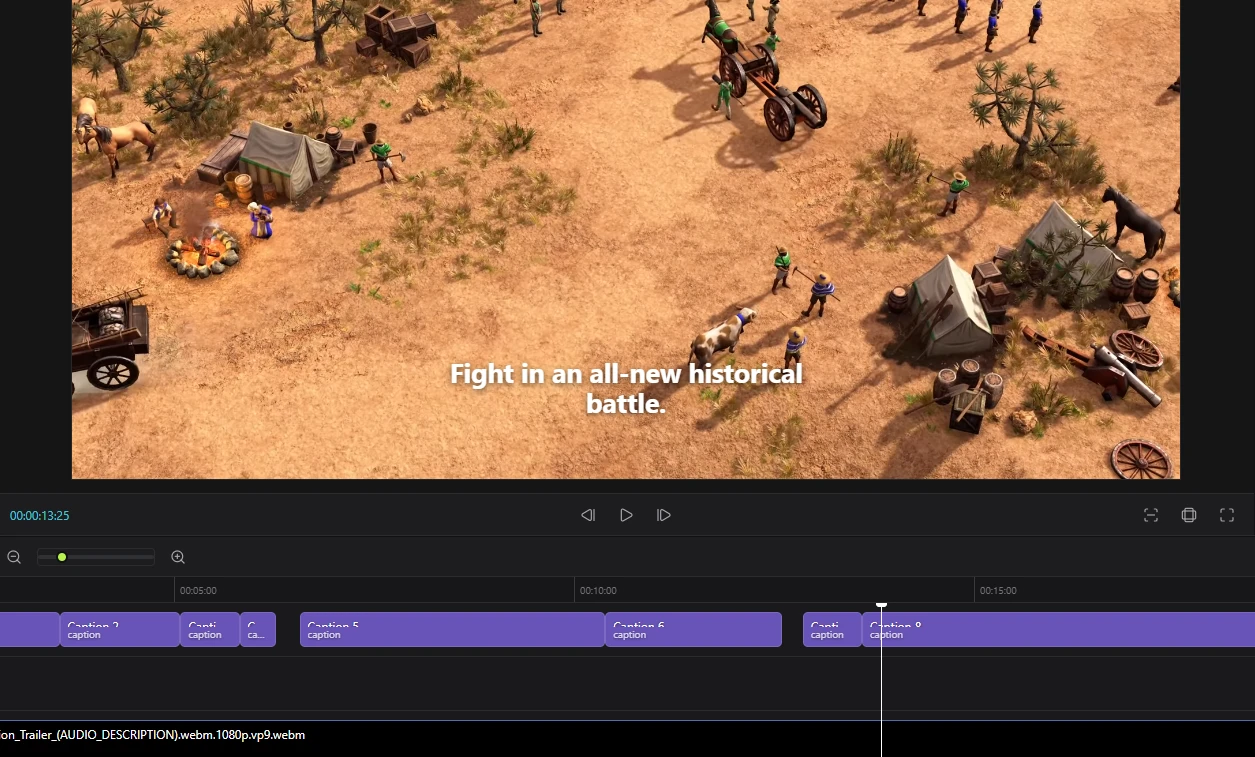Zoom out the timeline with minus magnifier
This screenshot has width=1255, height=757.
coord(14,557)
